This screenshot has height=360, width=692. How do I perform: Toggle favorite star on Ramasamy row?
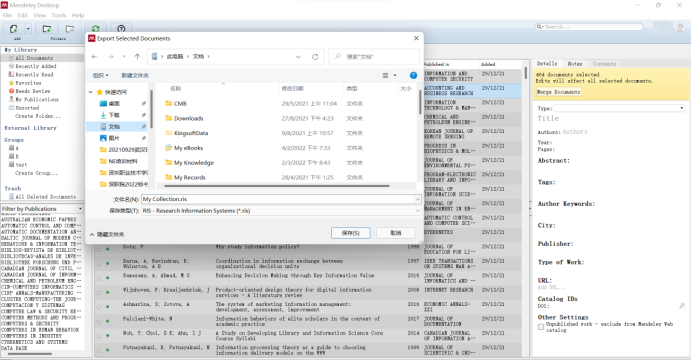coord(99,278)
